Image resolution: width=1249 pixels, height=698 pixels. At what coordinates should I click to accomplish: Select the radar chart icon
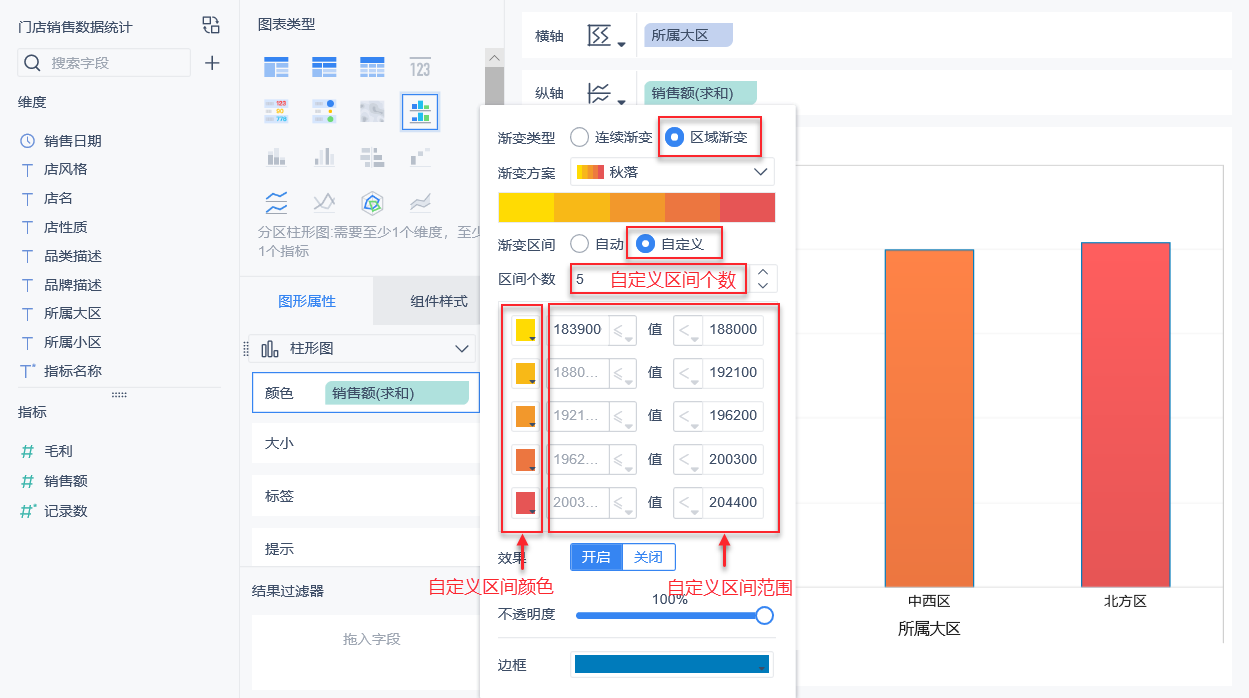click(372, 203)
